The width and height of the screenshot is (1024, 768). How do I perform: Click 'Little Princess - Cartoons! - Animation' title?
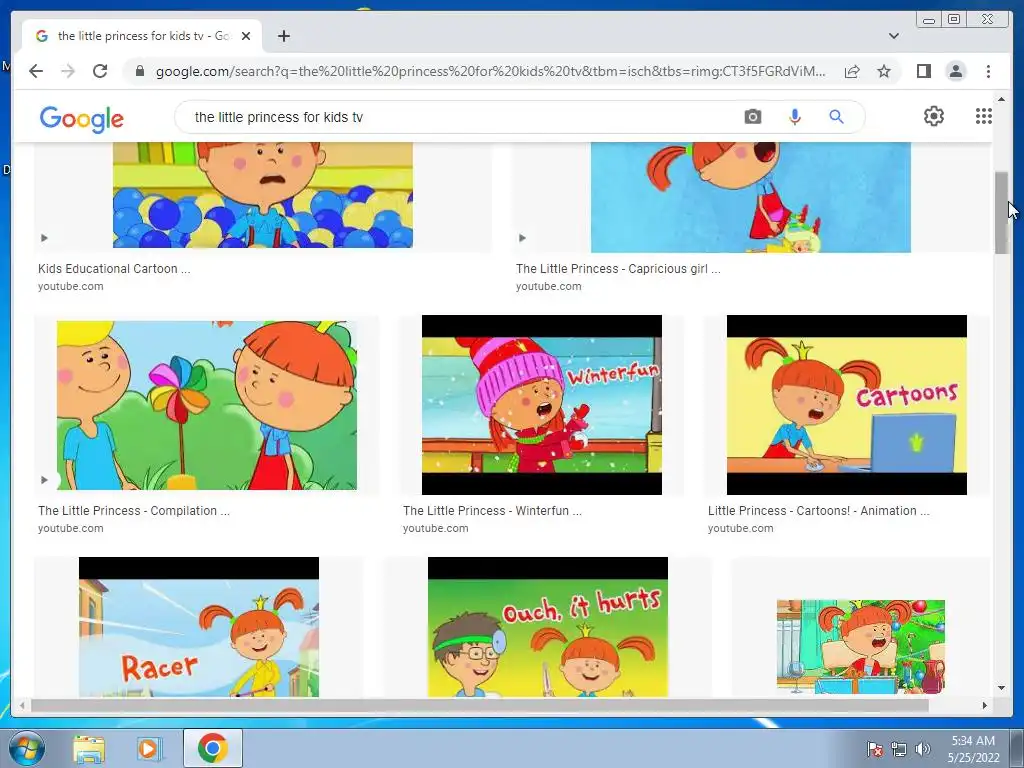[818, 511]
